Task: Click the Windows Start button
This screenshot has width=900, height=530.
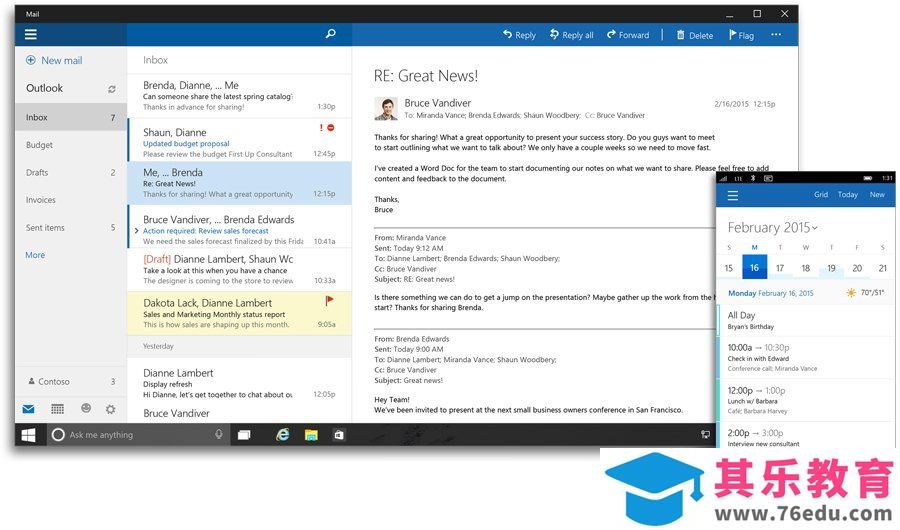Action: 28,435
